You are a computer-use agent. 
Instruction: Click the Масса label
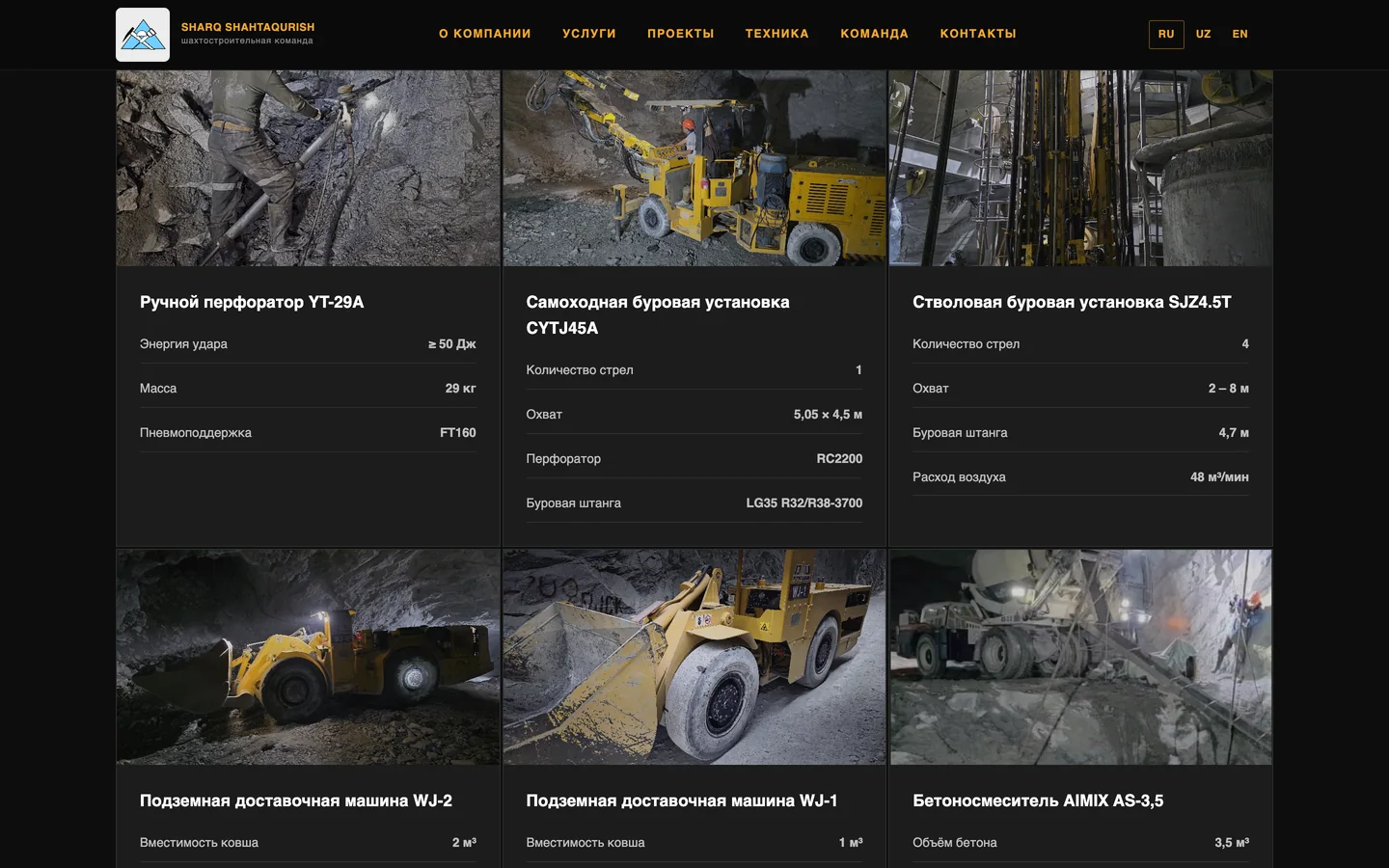click(158, 388)
